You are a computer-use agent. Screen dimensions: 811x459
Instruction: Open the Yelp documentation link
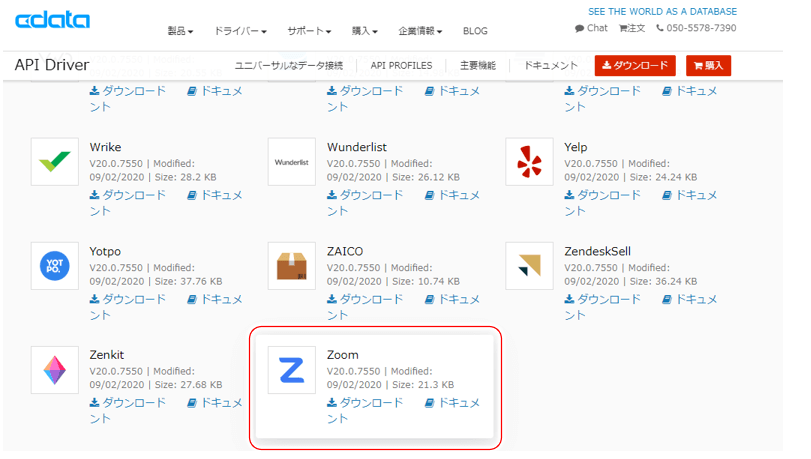click(x=690, y=195)
